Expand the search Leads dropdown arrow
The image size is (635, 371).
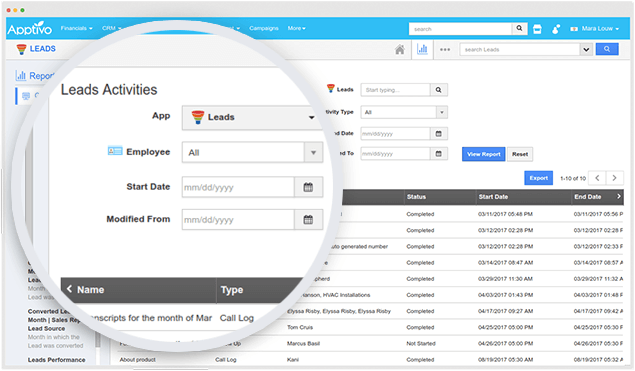(x=586, y=49)
